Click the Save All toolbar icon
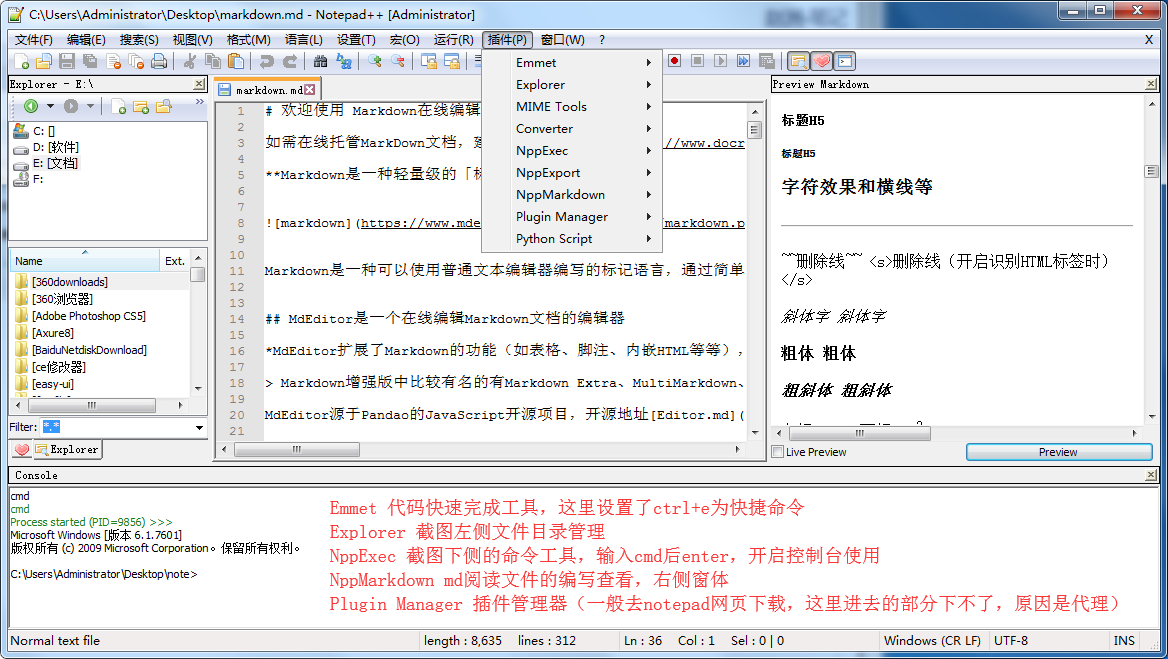Viewport: 1168px width, 659px height. click(90, 61)
